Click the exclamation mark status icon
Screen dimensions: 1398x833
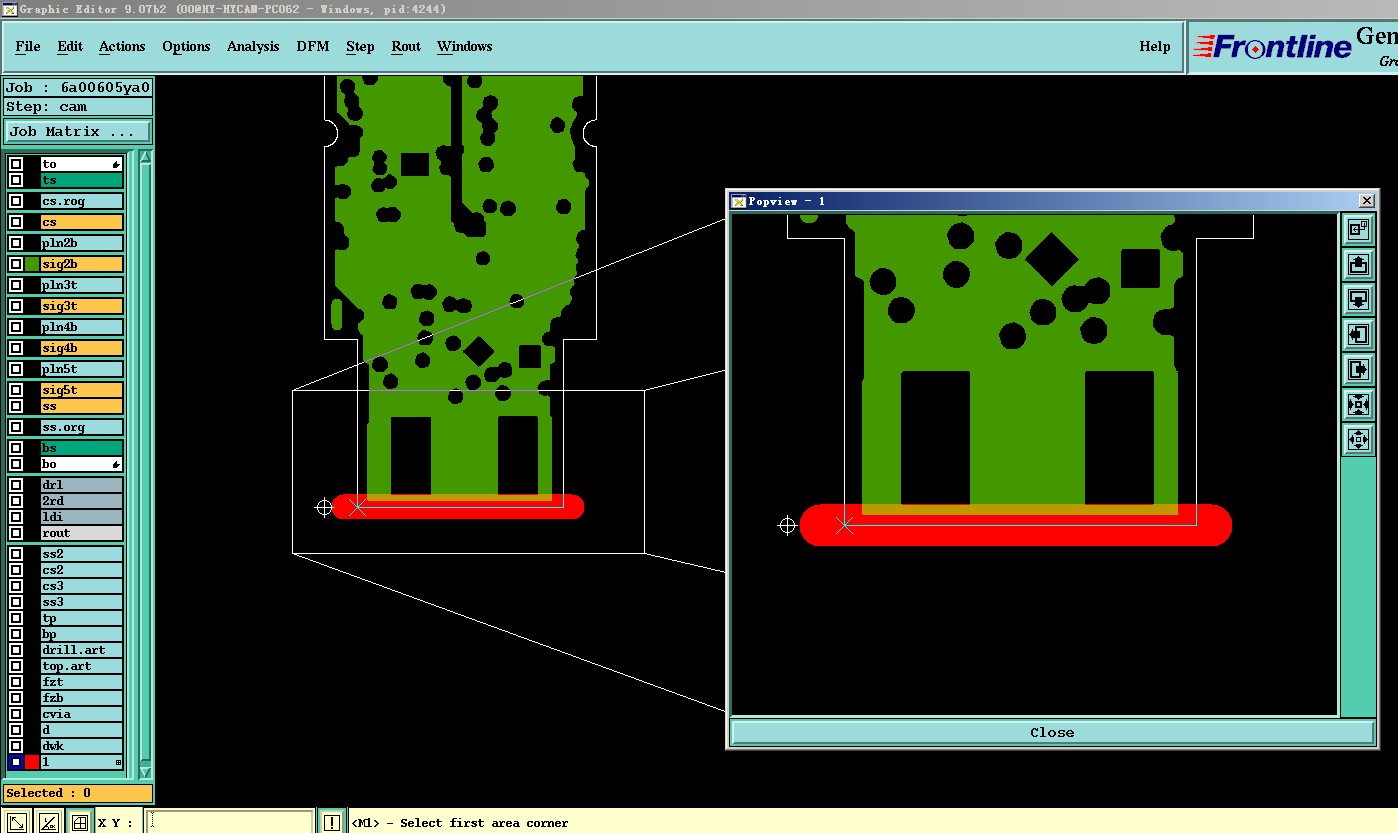(x=332, y=822)
